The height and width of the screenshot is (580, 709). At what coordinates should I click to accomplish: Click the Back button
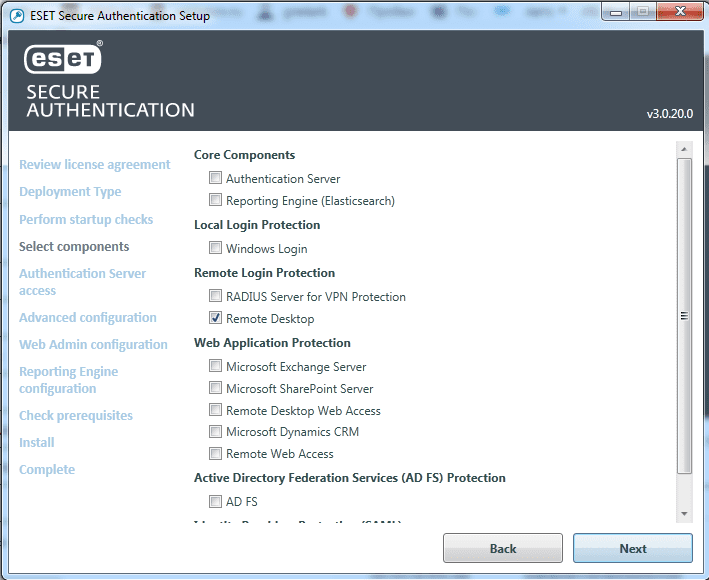click(x=503, y=548)
